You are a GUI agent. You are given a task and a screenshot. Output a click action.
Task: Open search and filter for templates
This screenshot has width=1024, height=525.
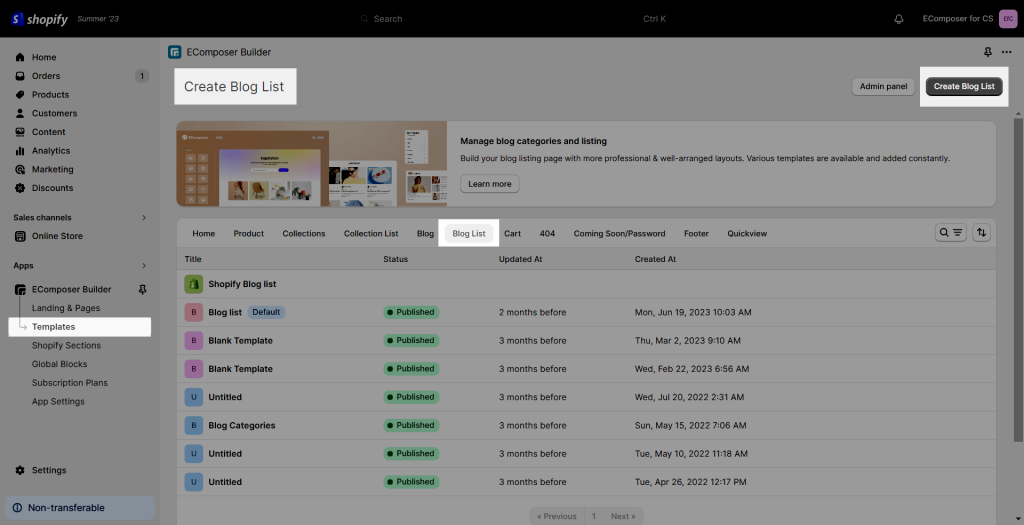951,232
